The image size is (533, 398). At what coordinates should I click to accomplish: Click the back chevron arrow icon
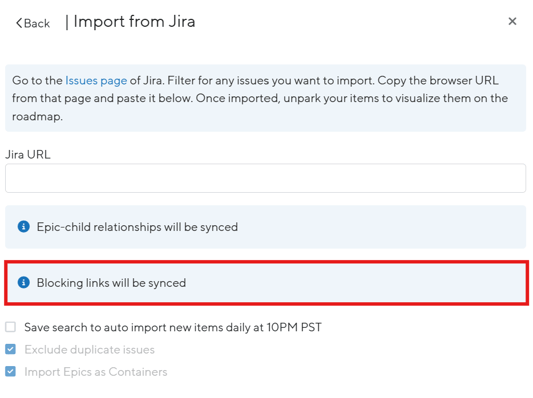coord(19,23)
